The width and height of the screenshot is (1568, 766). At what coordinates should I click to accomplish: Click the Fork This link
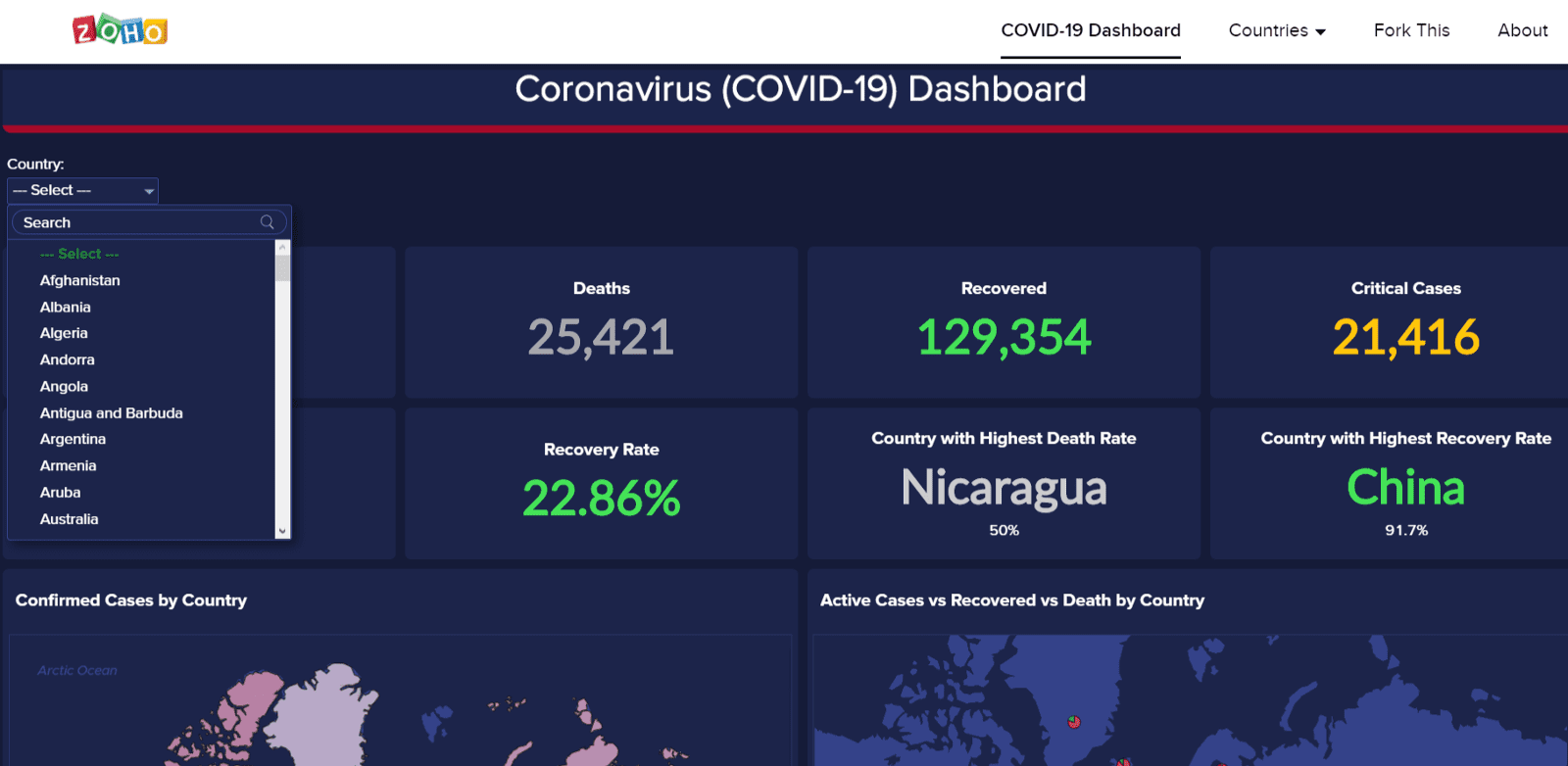(1411, 30)
